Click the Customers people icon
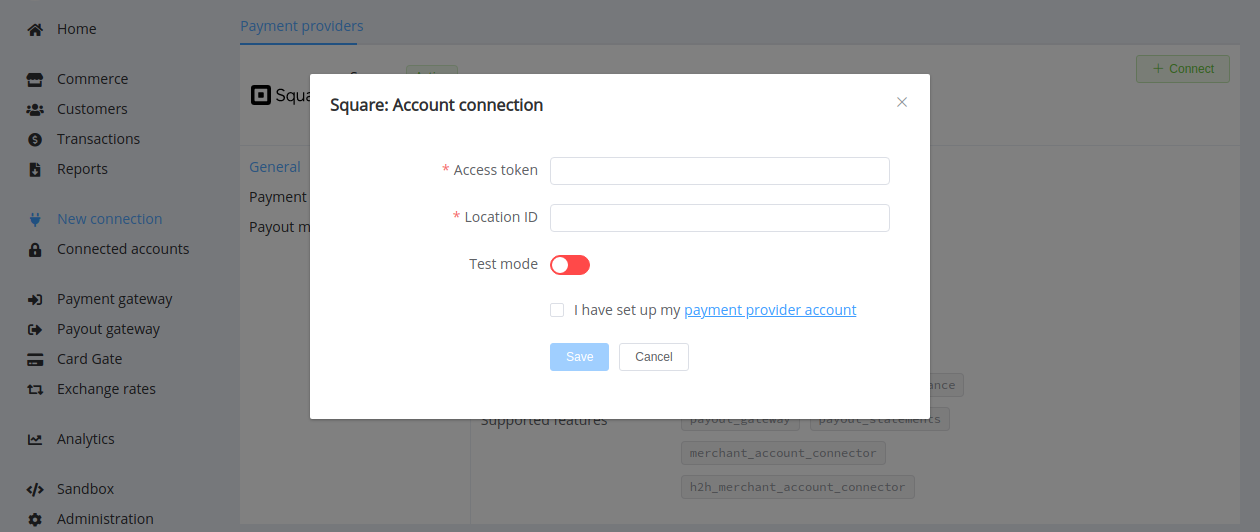This screenshot has height=532, width=1260. tap(35, 109)
